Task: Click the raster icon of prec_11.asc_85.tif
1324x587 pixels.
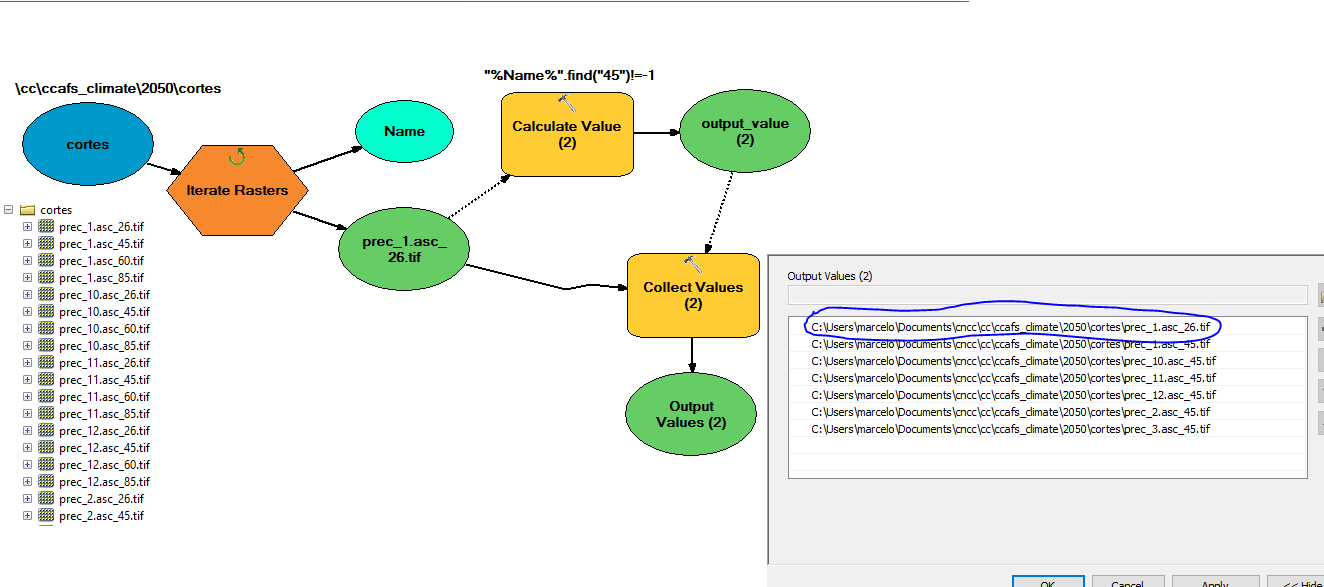Action: [x=46, y=414]
